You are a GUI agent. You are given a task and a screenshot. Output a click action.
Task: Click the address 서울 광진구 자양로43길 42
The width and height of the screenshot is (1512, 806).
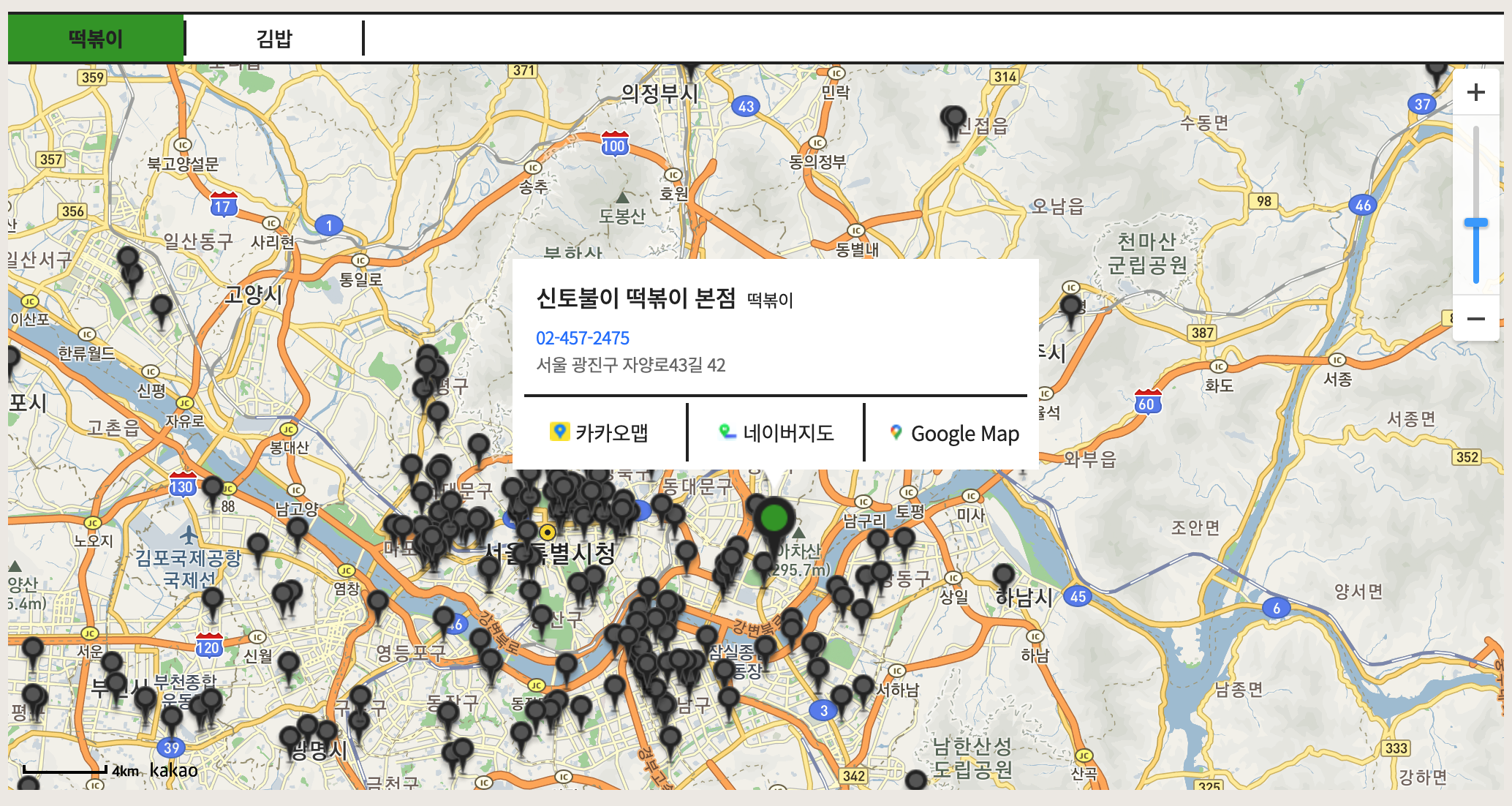(631, 365)
